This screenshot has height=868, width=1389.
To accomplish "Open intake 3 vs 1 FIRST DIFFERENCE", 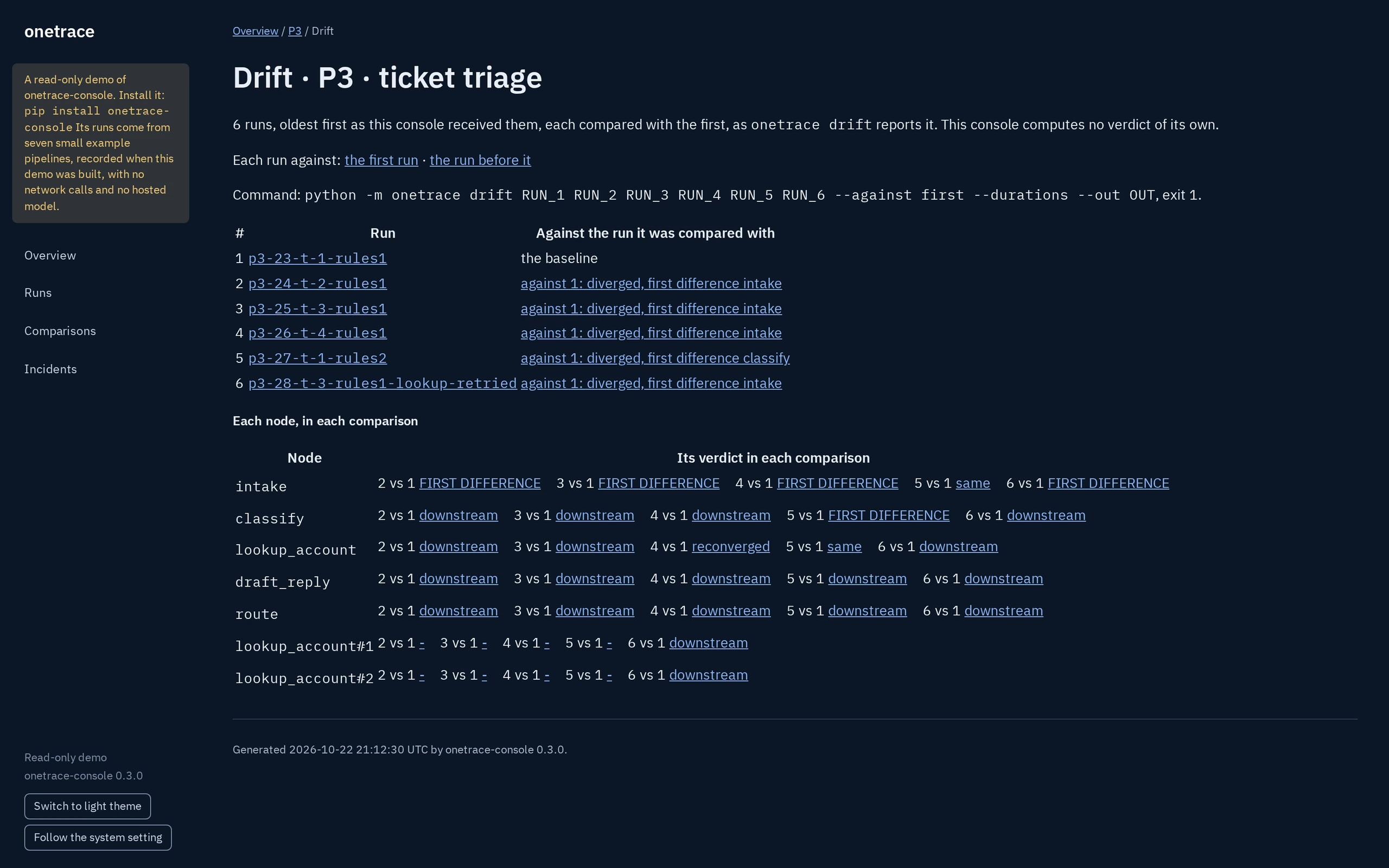I will pos(658,483).
